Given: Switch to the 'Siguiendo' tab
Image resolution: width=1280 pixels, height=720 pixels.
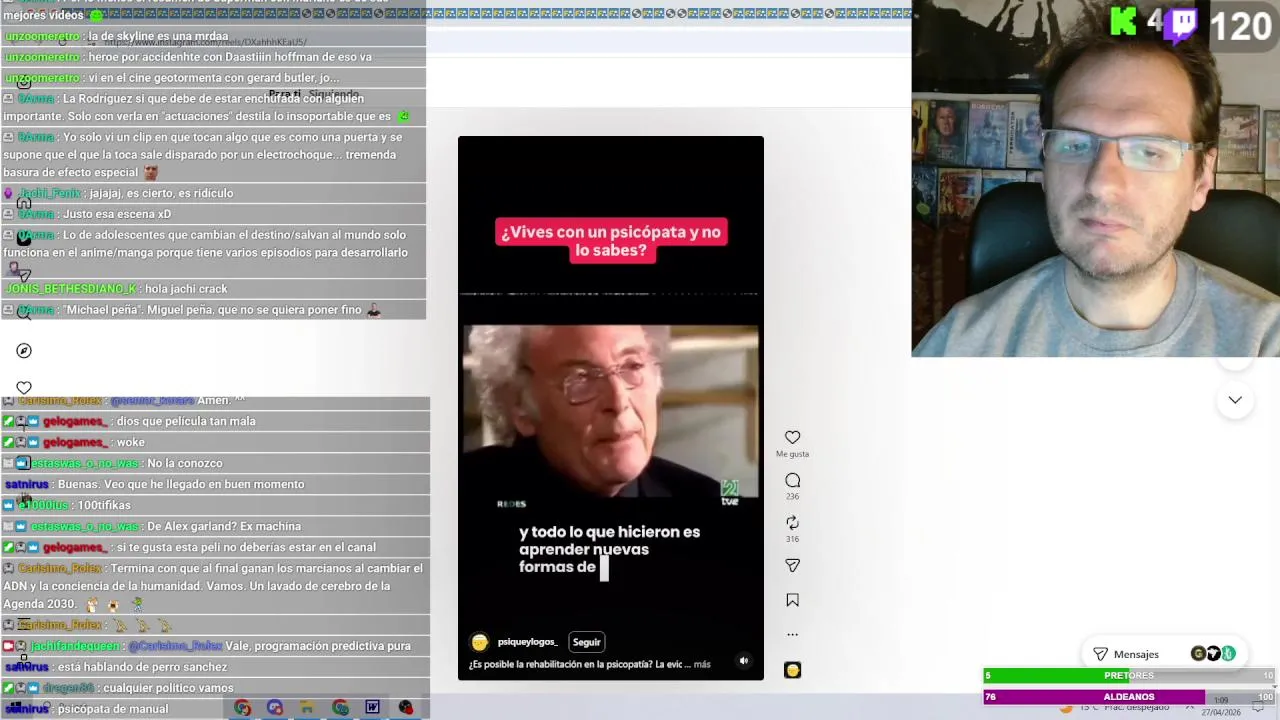Looking at the screenshot, I should 333,94.
